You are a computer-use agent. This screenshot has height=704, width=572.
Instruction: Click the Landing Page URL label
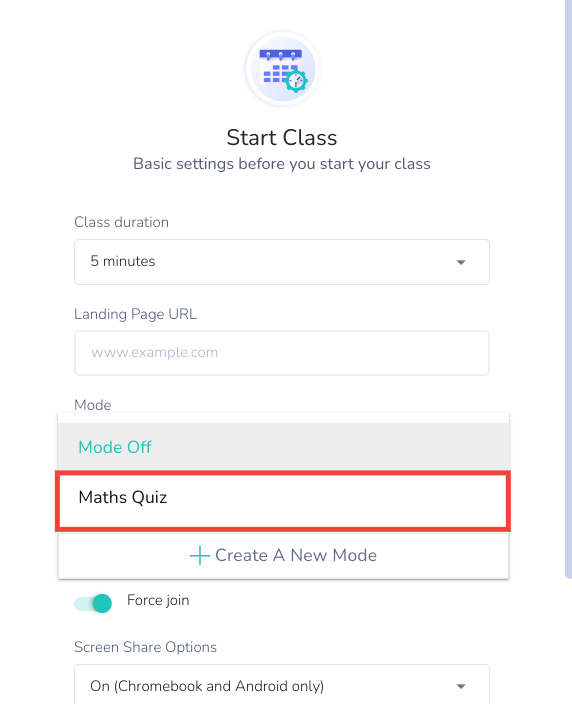click(x=136, y=314)
